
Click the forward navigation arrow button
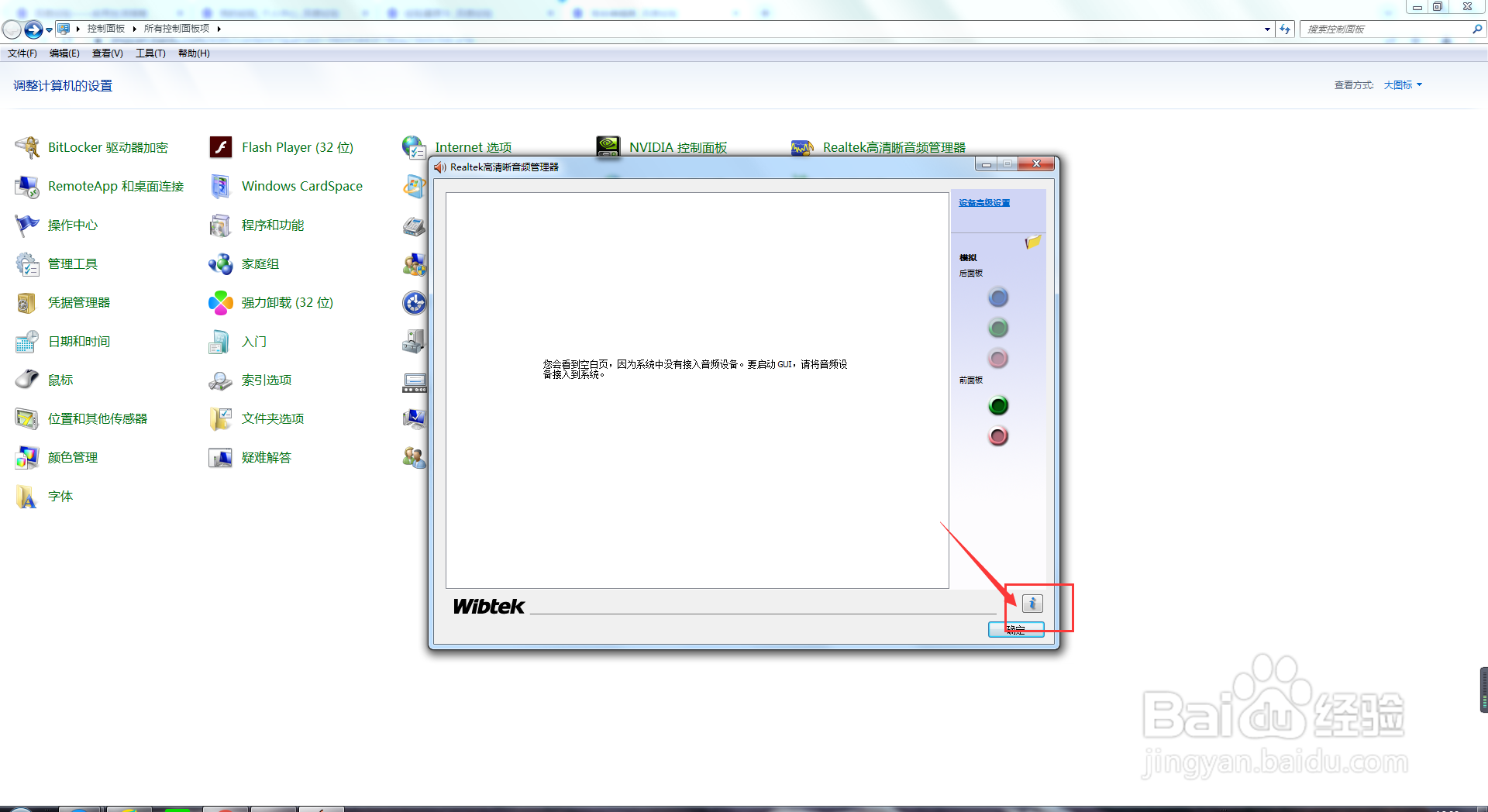click(33, 29)
